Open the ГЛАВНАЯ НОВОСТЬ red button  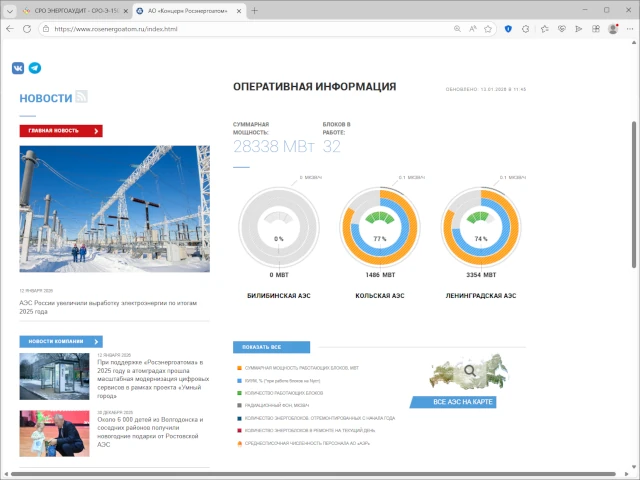click(x=61, y=131)
